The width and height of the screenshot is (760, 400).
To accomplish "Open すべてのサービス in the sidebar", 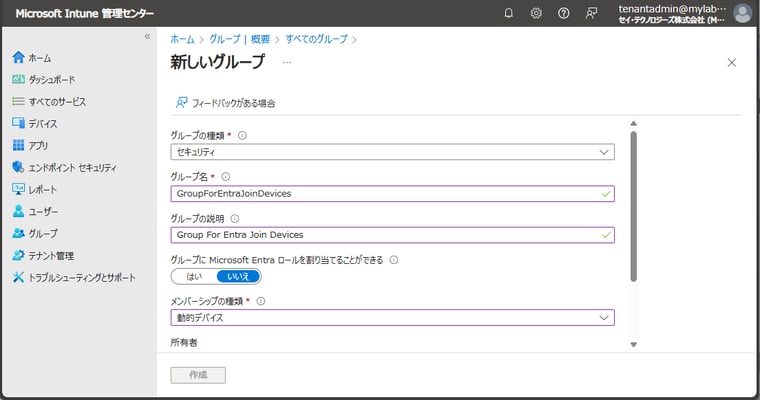I will [57, 101].
